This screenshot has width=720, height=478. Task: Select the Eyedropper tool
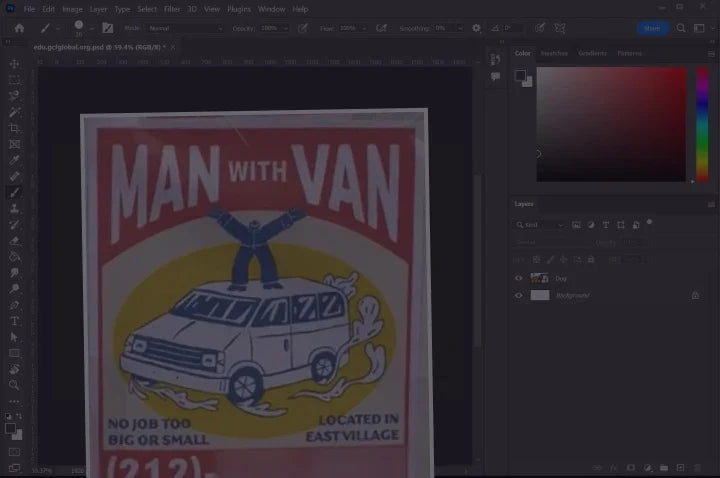pyautogui.click(x=14, y=160)
